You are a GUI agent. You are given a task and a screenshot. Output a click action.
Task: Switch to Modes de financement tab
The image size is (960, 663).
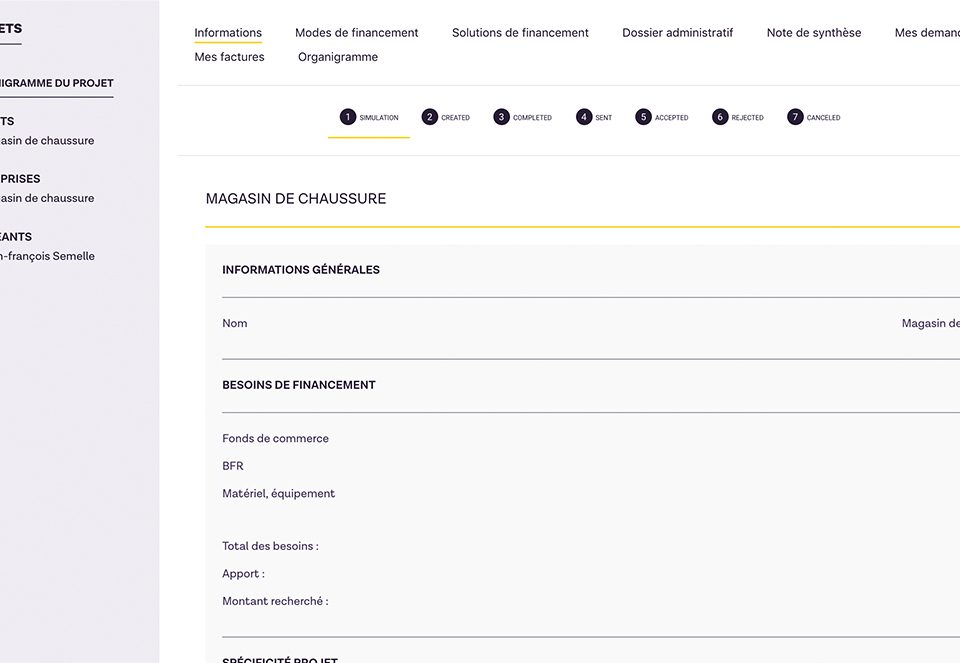point(356,33)
